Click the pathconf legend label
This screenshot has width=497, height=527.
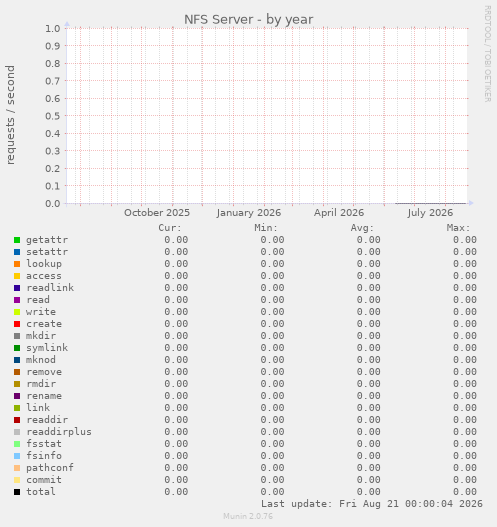50,468
